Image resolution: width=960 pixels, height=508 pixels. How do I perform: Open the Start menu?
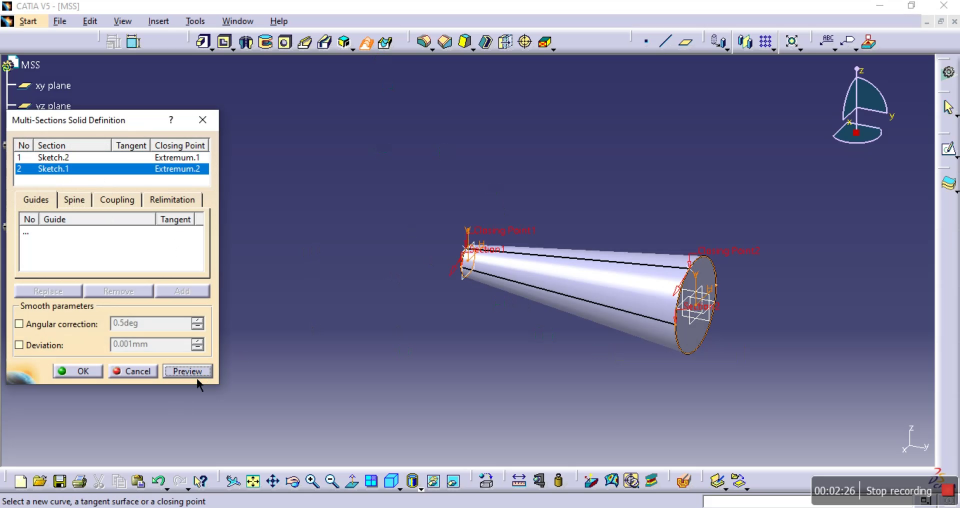(x=28, y=21)
